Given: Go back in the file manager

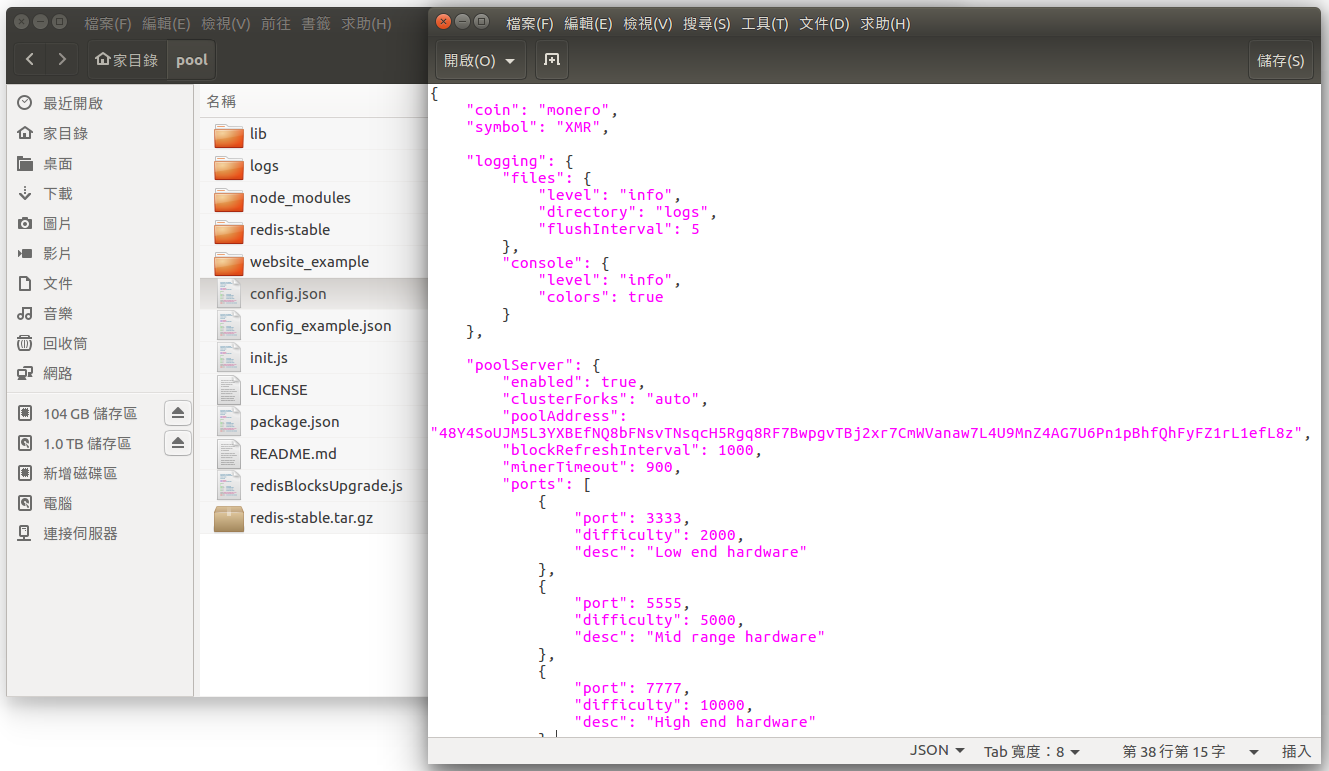Looking at the screenshot, I should tap(30, 60).
